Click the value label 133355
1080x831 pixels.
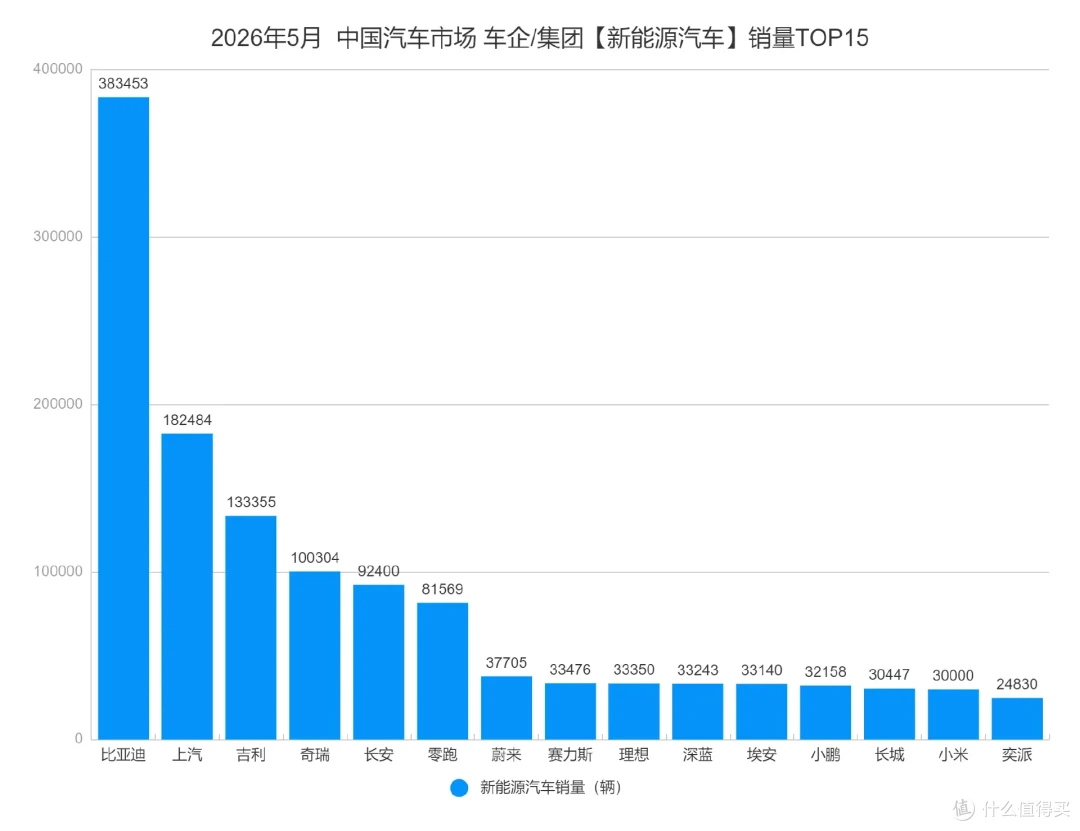tap(251, 502)
